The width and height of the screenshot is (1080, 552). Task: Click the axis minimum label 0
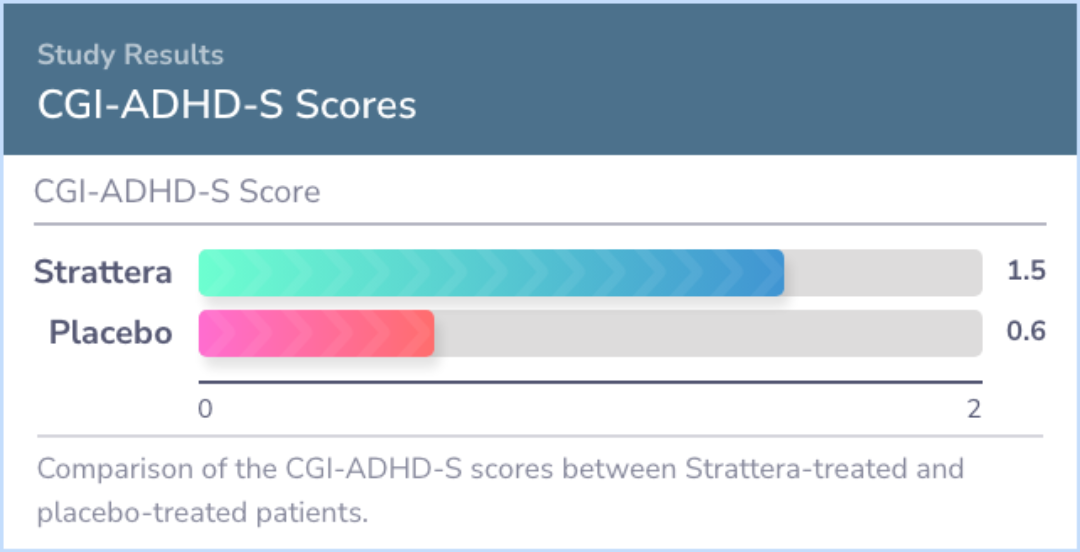205,408
